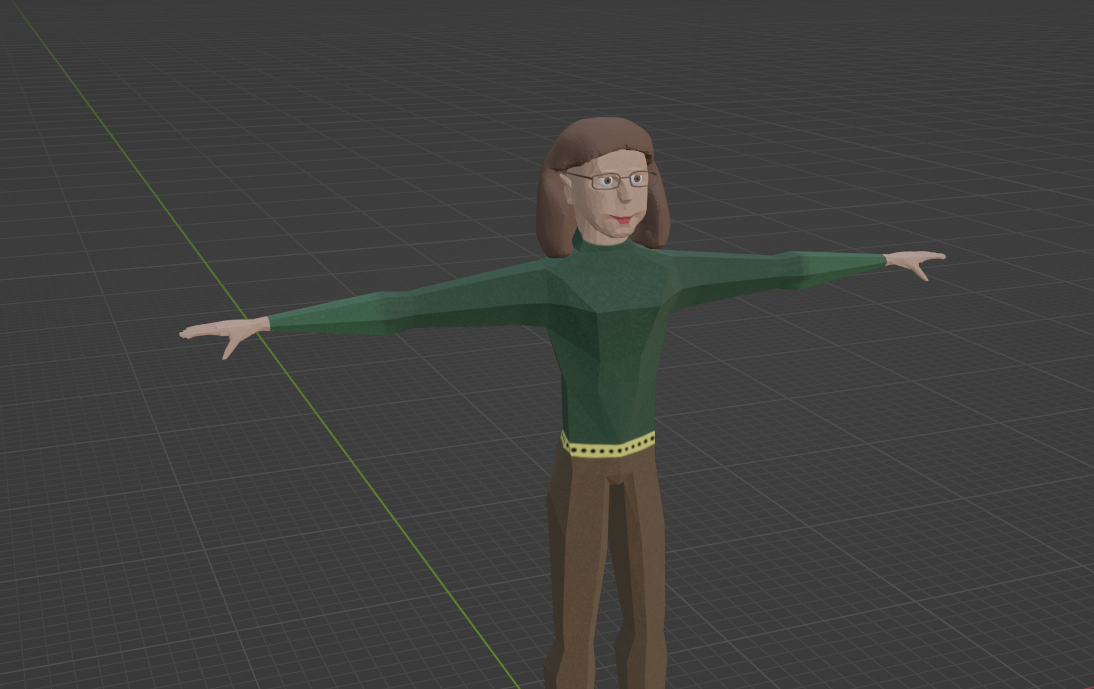1094x689 pixels.
Task: Click the yellow dotted belt
Action: (x=607, y=444)
